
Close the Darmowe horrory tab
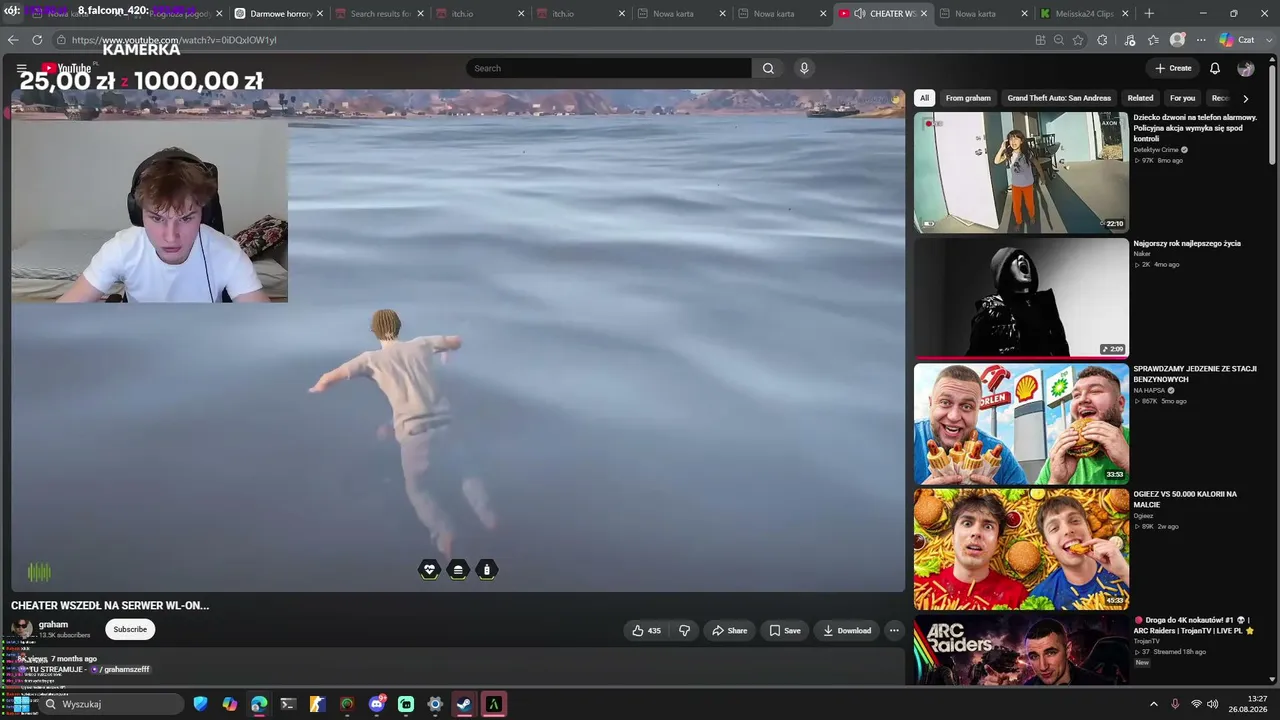320,14
